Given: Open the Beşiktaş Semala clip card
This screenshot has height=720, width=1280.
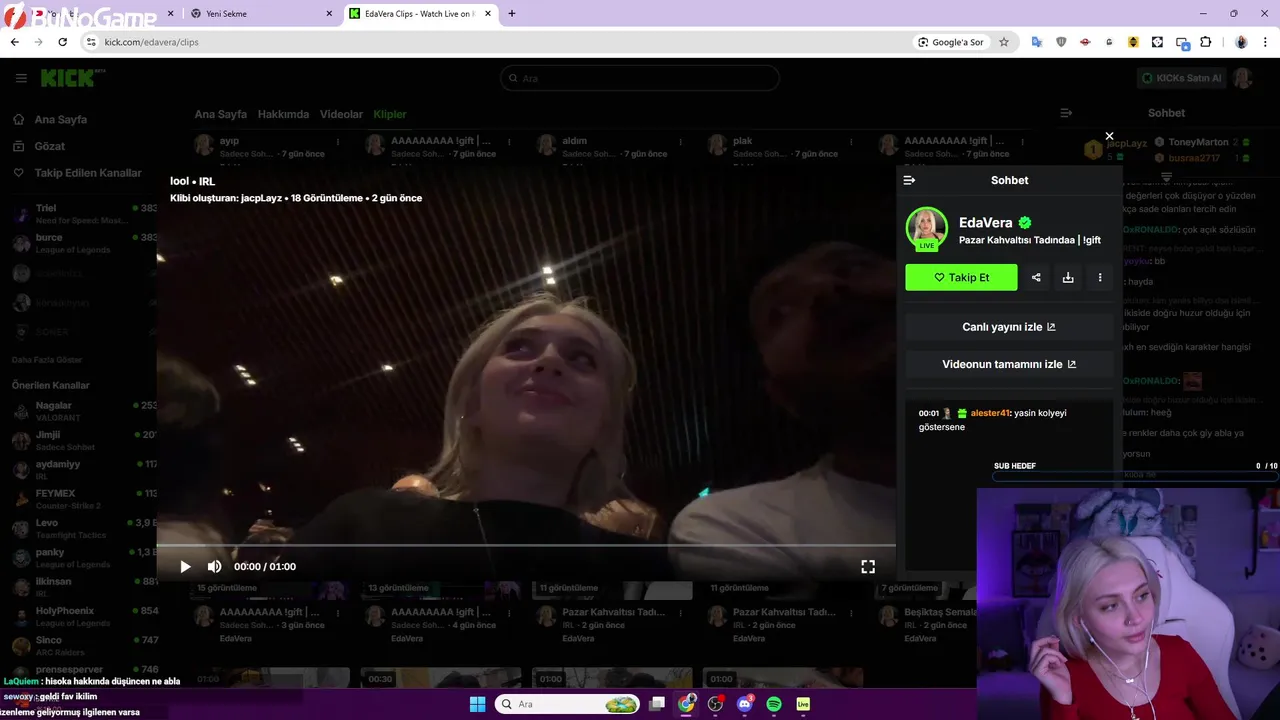Looking at the screenshot, I should [926, 610].
